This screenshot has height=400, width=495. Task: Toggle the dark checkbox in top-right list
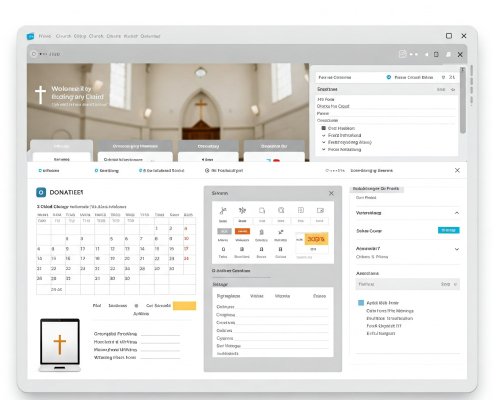pyautogui.click(x=323, y=128)
